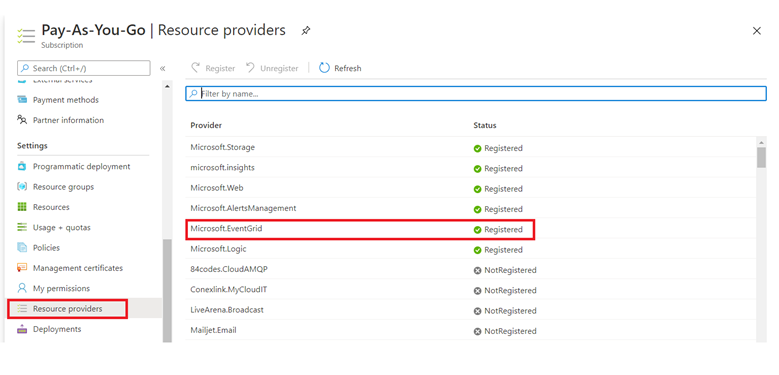Click the Register toolbar button
779x375 pixels.
[x=213, y=68]
